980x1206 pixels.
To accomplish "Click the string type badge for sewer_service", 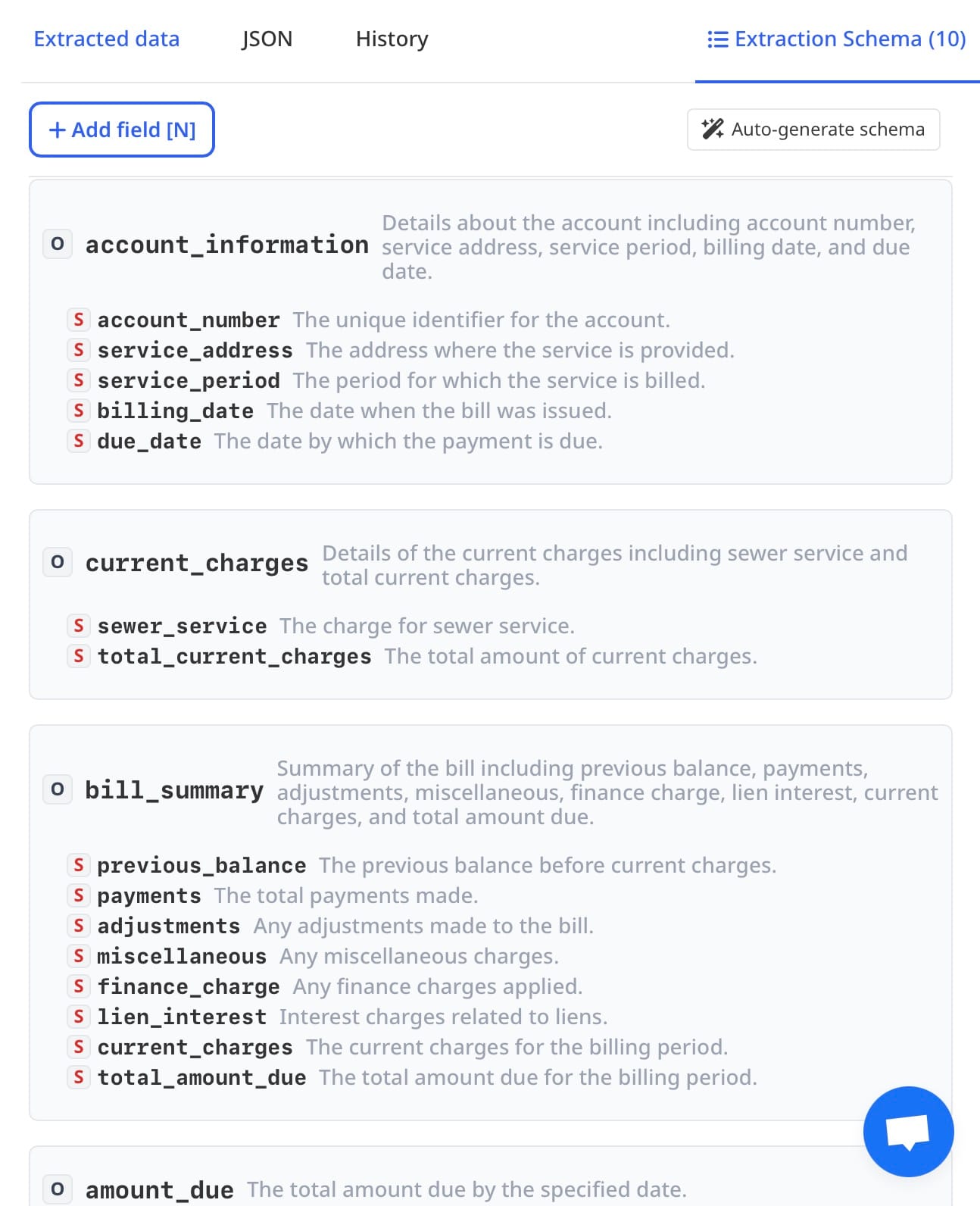I will tap(79, 626).
